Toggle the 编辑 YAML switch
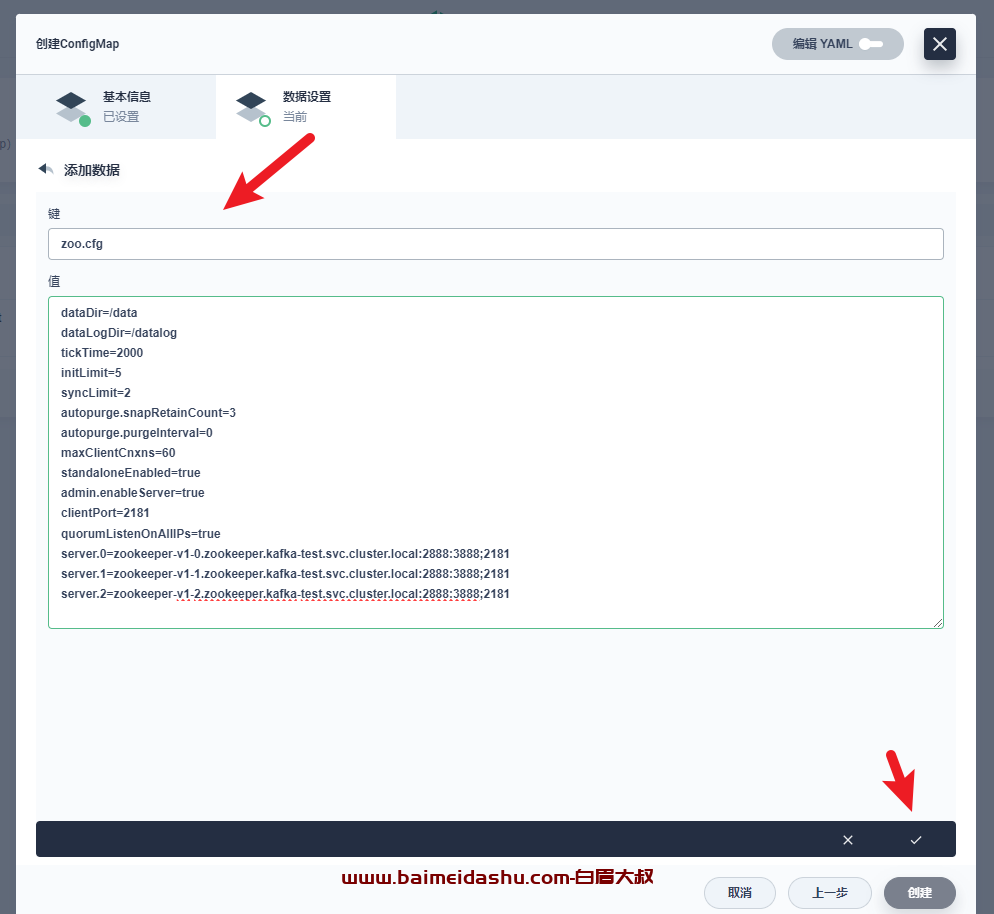The image size is (994, 914). point(837,44)
